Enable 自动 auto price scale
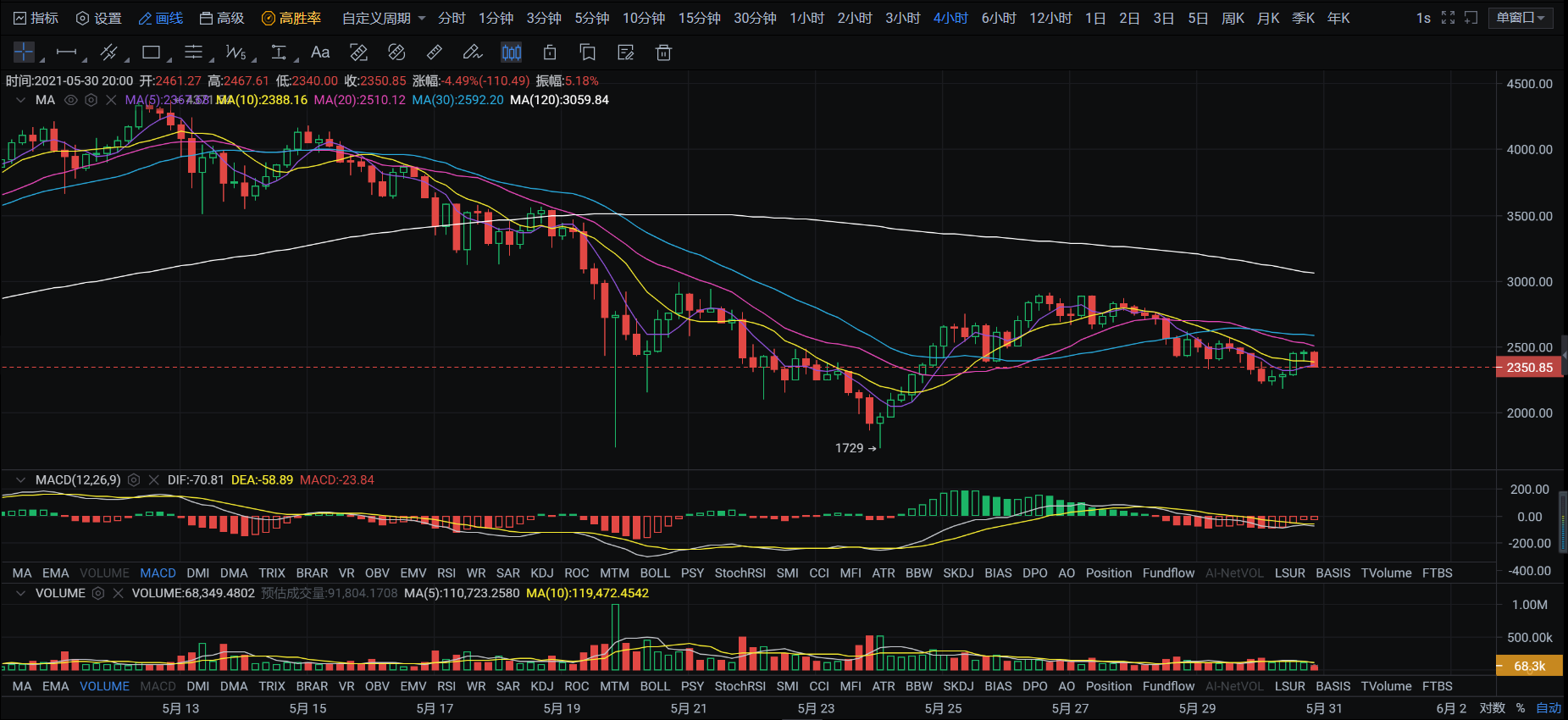The width and height of the screenshot is (1568, 720). 1549,708
